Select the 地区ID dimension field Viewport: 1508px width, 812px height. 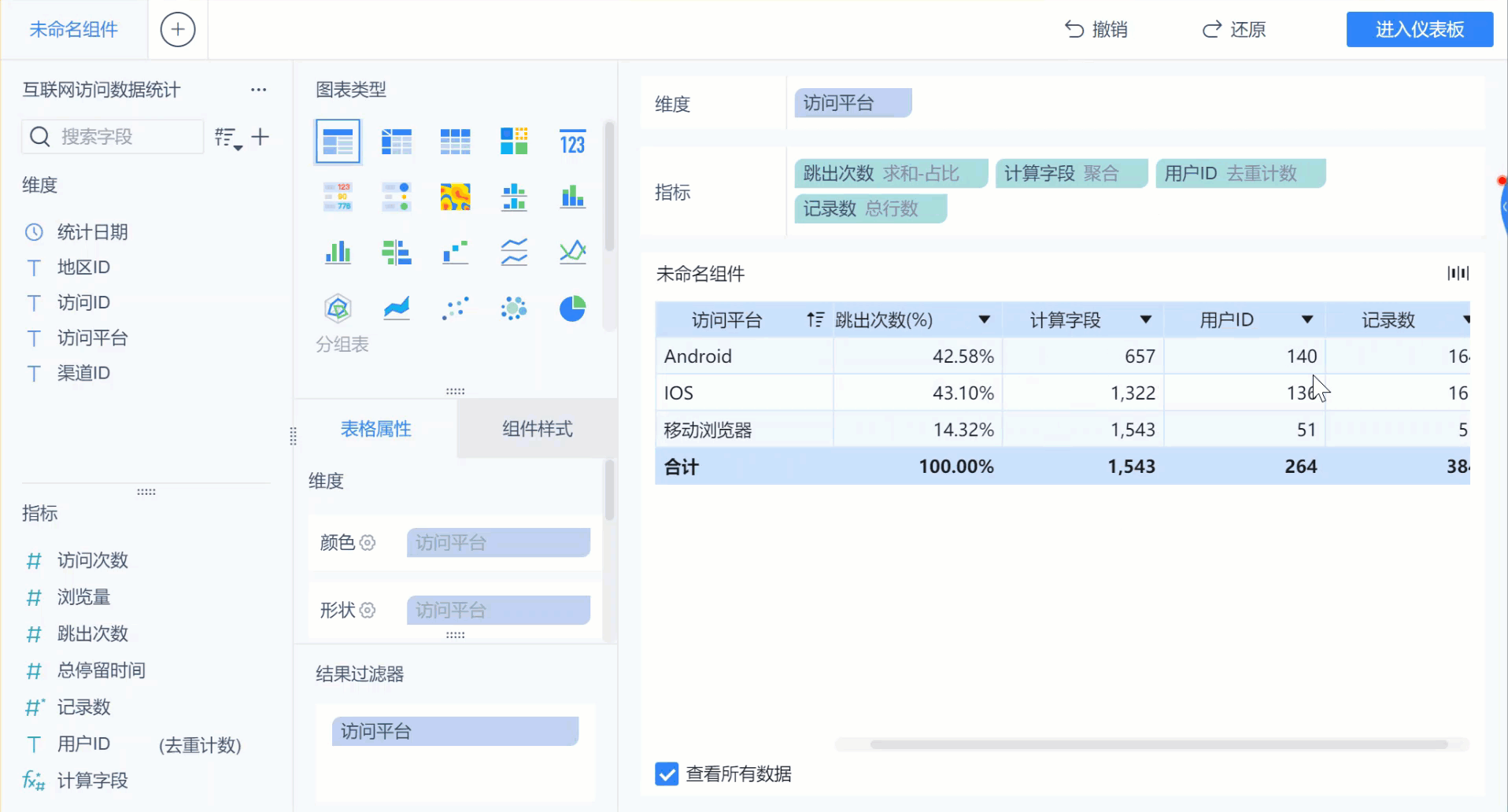(83, 268)
